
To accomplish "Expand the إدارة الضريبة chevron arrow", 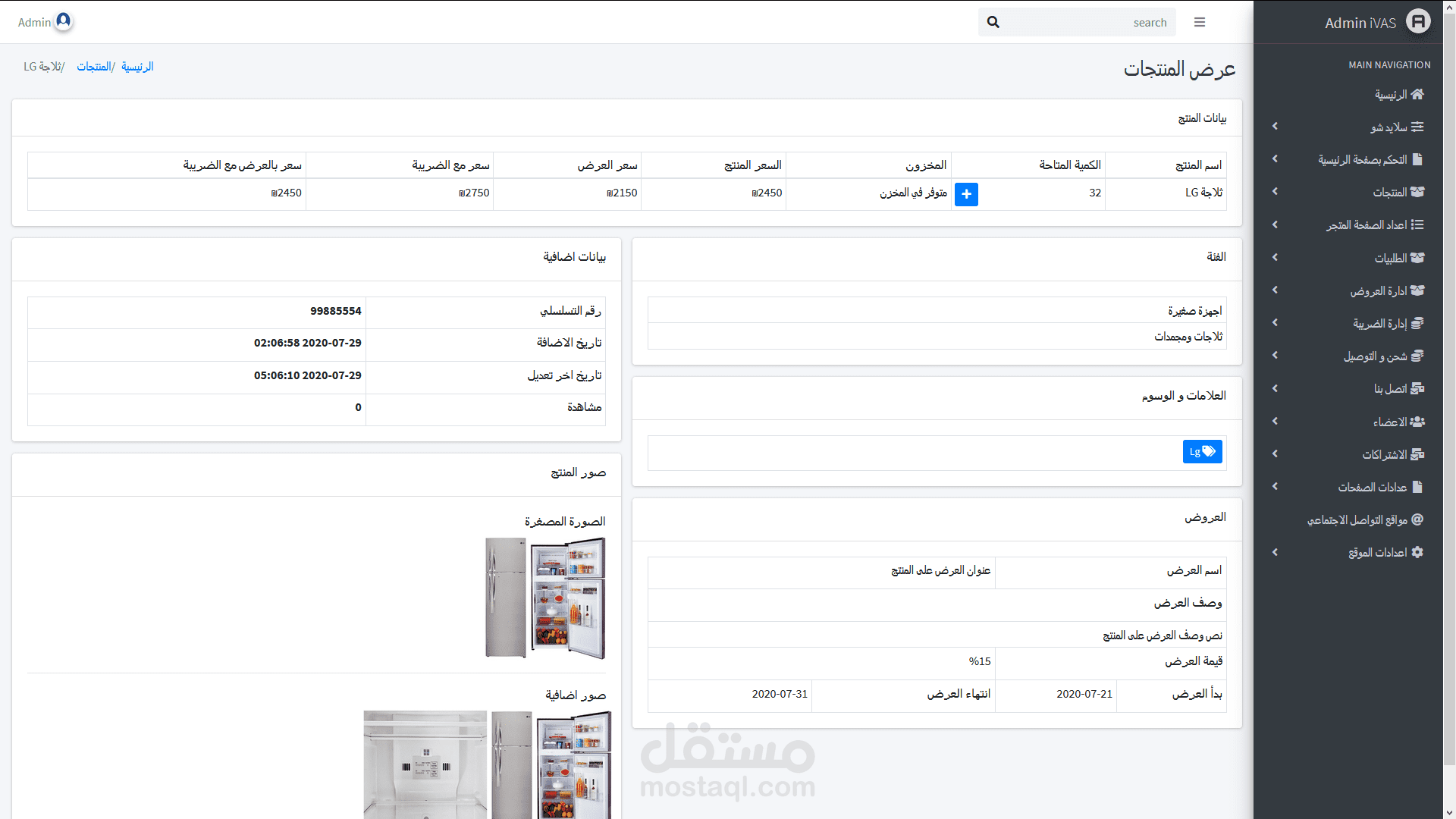I will (1275, 323).
